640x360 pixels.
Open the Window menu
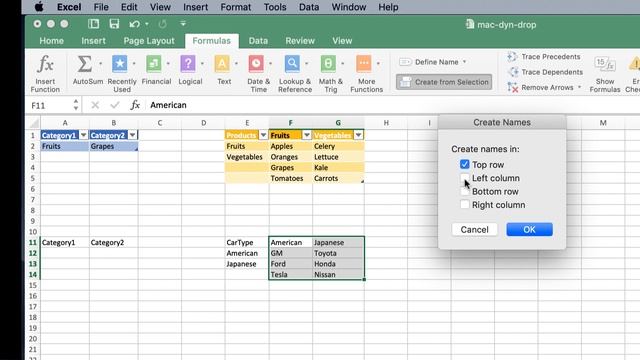pos(349,7)
